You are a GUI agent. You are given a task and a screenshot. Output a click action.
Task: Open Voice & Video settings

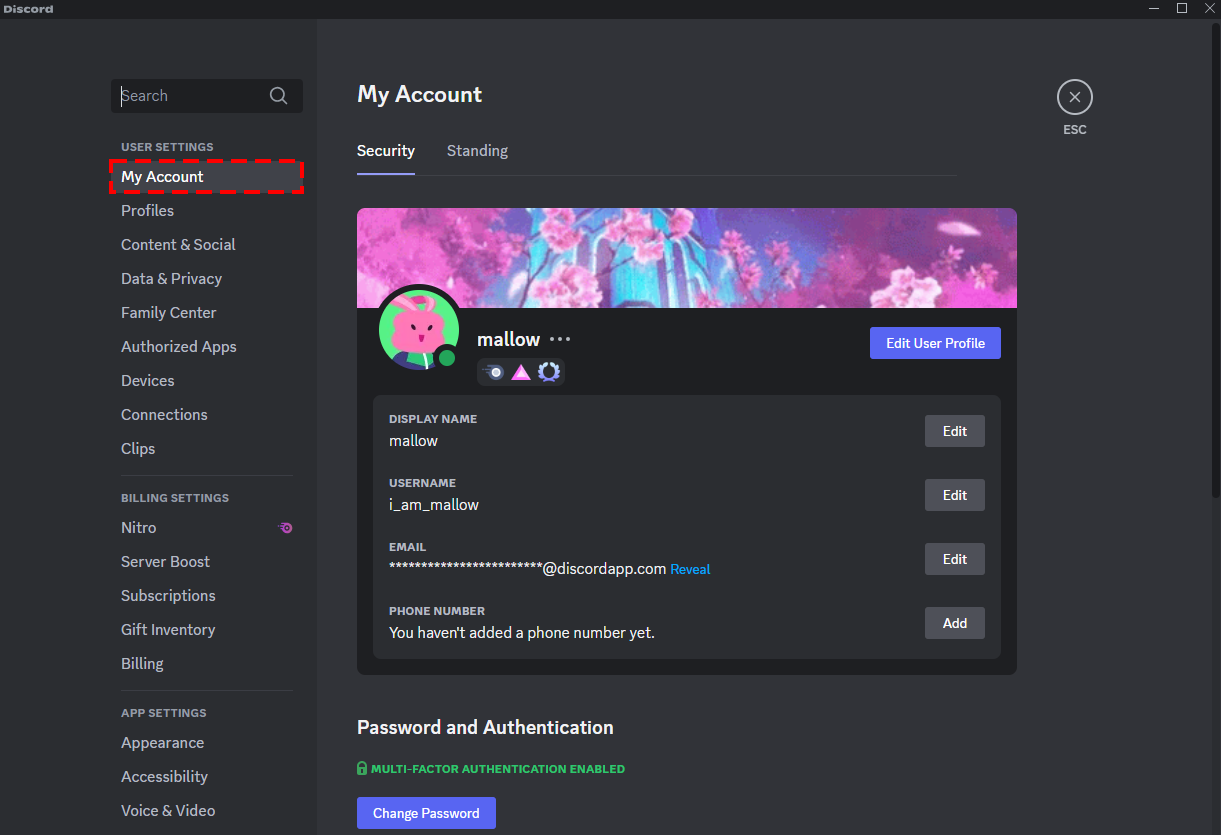(167, 810)
